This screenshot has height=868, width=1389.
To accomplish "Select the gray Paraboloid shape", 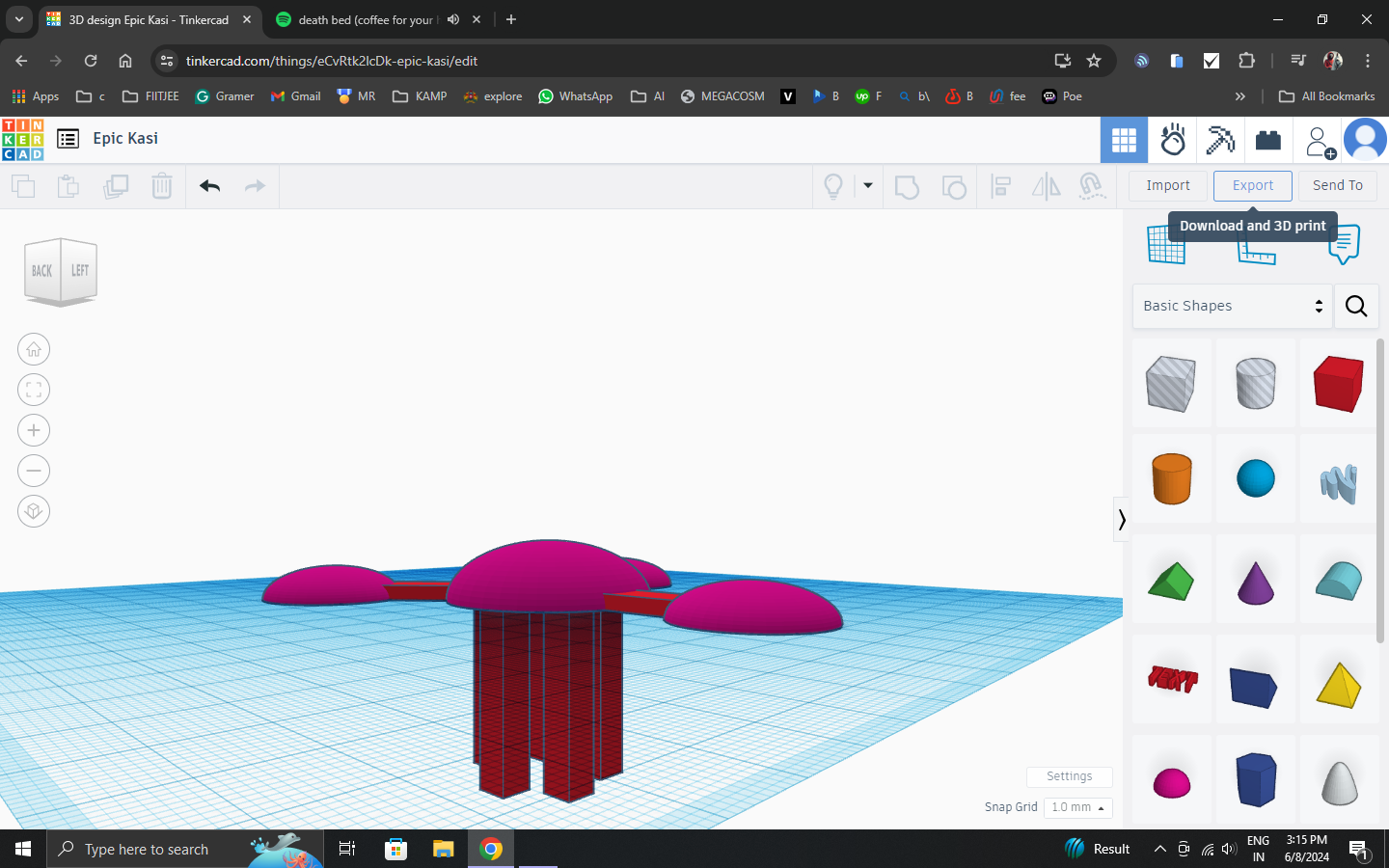I will pos(1338,781).
